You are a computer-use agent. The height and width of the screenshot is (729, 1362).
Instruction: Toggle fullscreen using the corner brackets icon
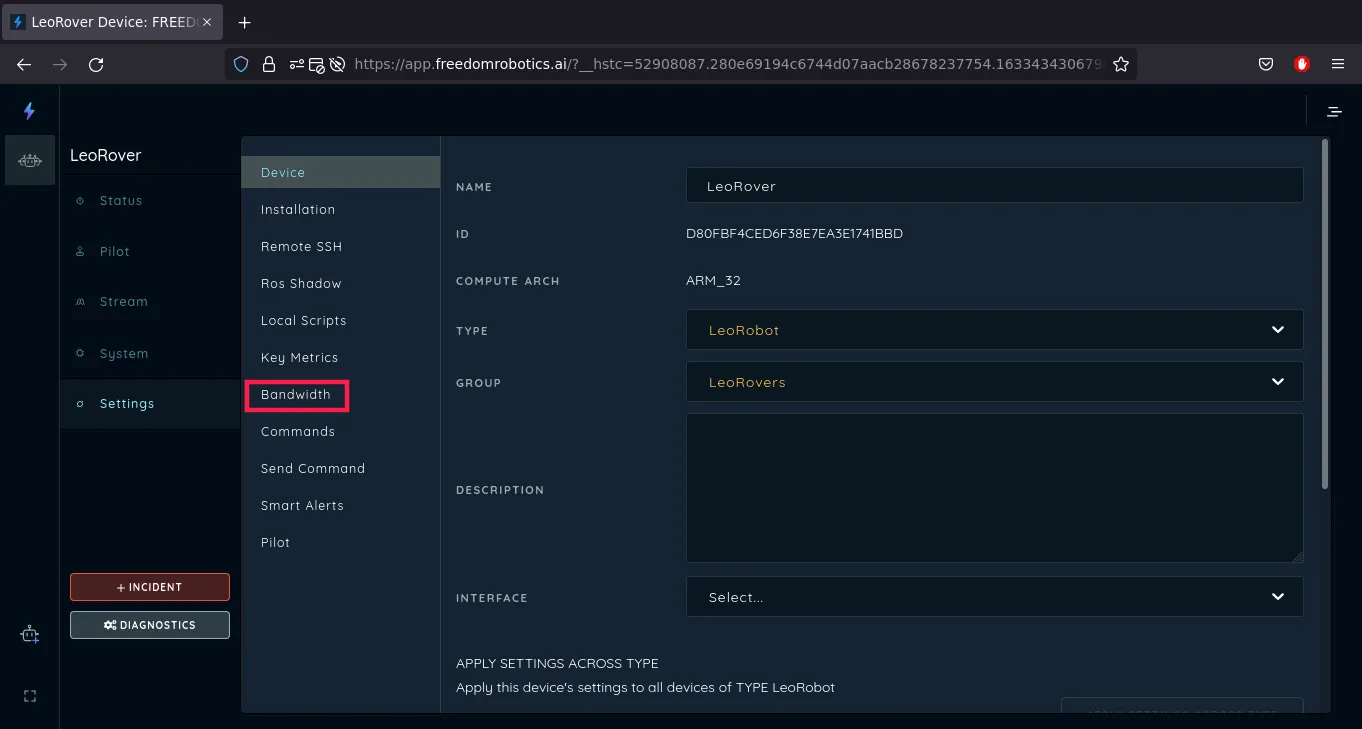[x=29, y=696]
